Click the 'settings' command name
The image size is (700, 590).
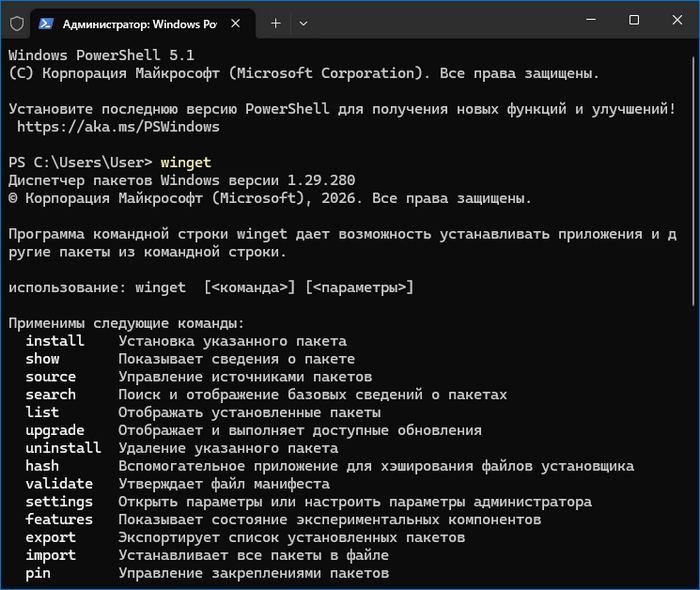tap(59, 502)
